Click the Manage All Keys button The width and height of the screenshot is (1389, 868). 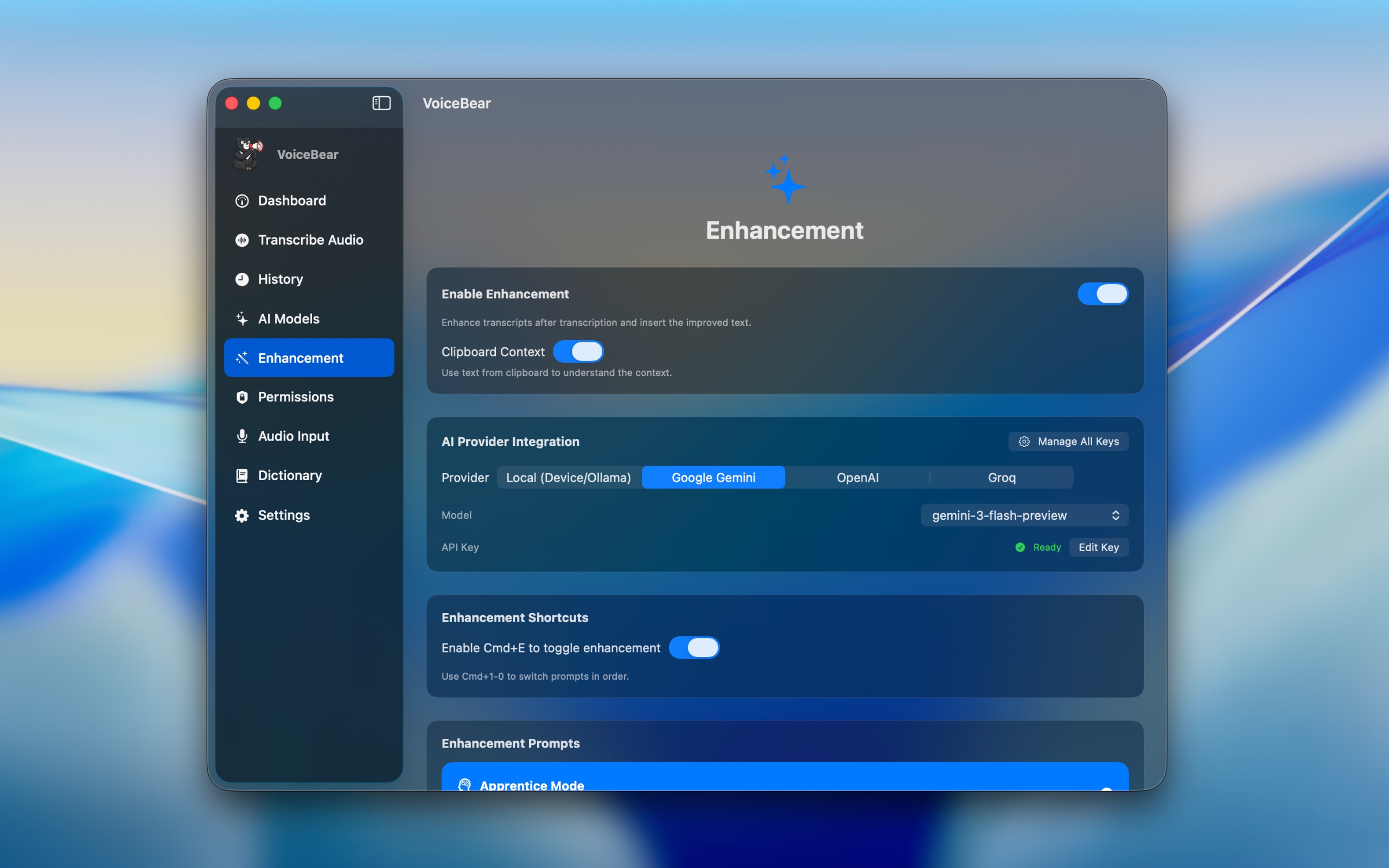(x=1068, y=442)
